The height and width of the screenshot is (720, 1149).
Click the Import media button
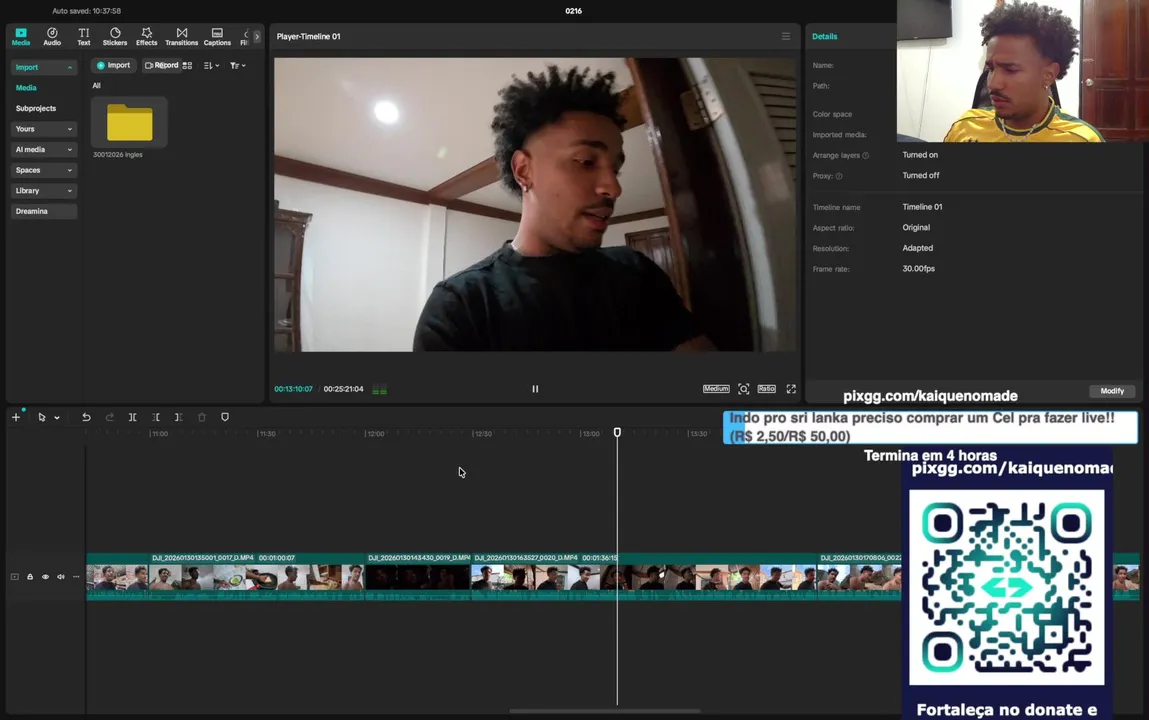pos(114,65)
